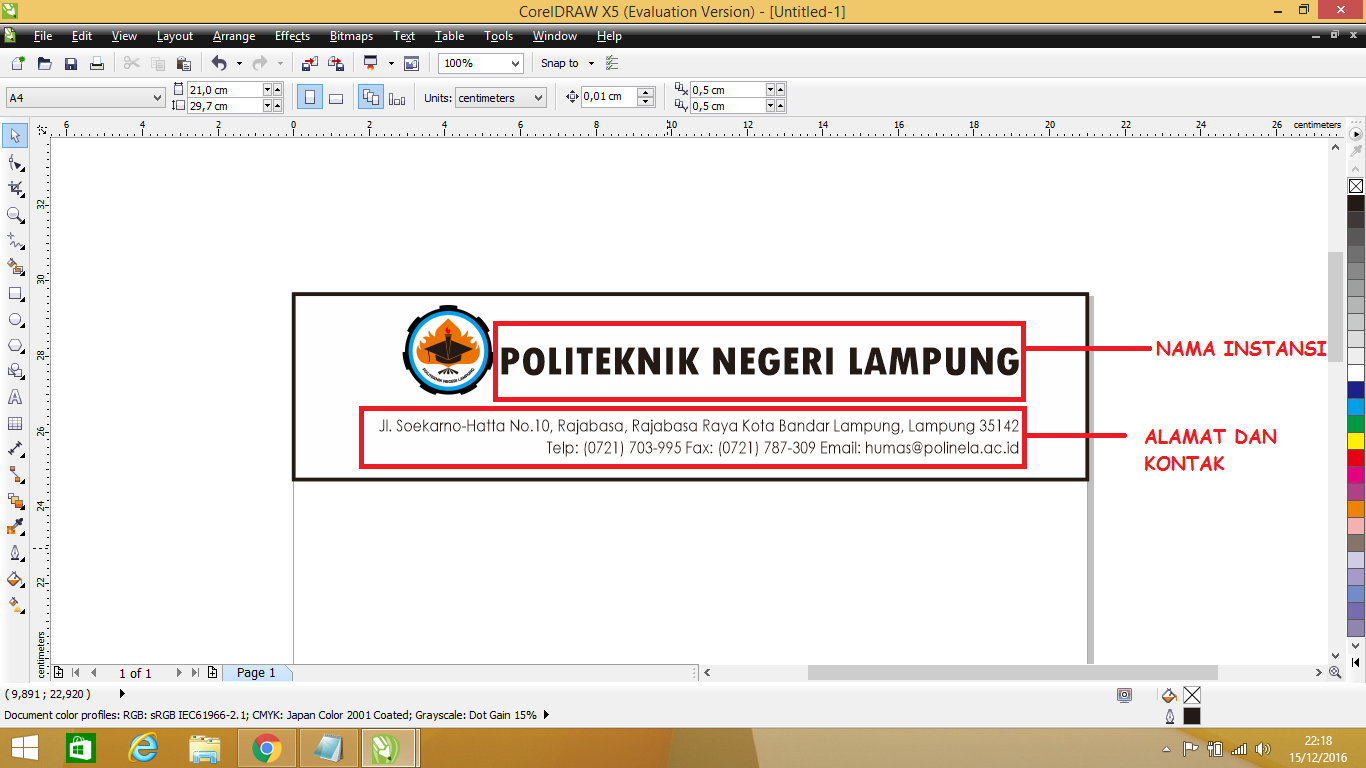Click the Undo arrow icon
The height and width of the screenshot is (768, 1366).
[x=219, y=63]
